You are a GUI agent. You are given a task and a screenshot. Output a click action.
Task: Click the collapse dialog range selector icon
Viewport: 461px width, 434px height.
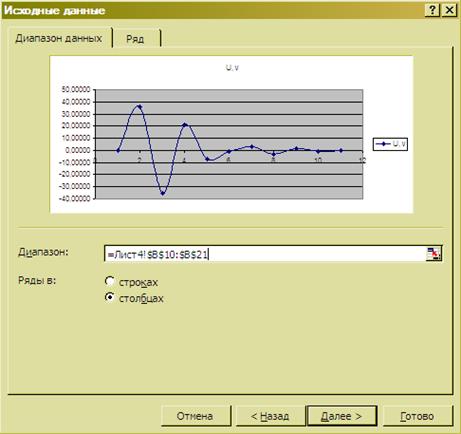pos(433,254)
